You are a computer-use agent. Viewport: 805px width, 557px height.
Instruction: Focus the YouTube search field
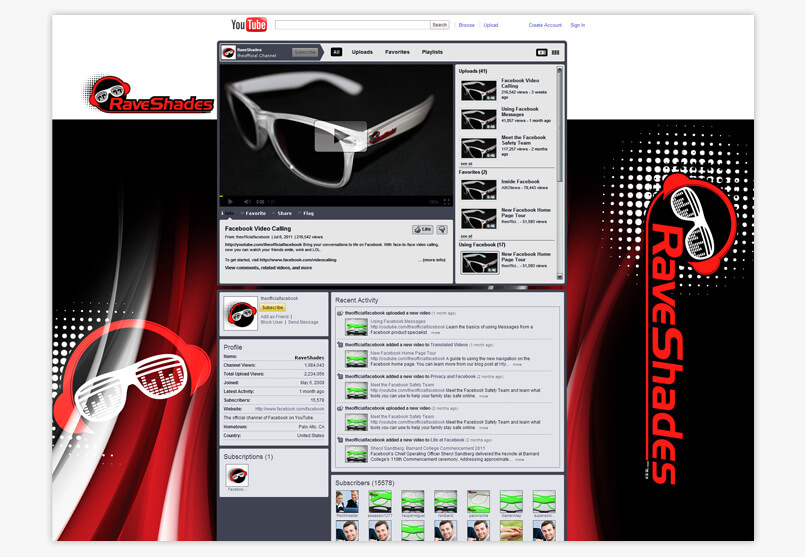(x=352, y=25)
